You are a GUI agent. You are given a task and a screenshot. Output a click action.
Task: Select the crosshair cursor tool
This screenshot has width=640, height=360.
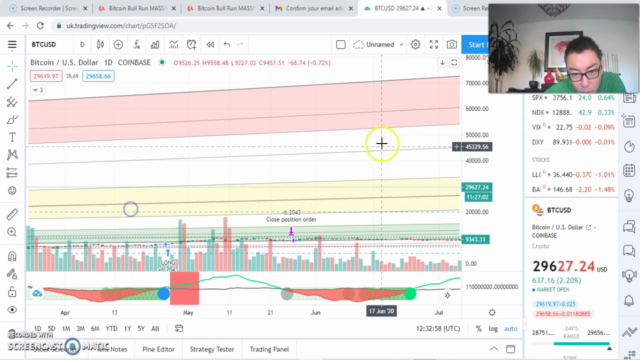point(12,66)
